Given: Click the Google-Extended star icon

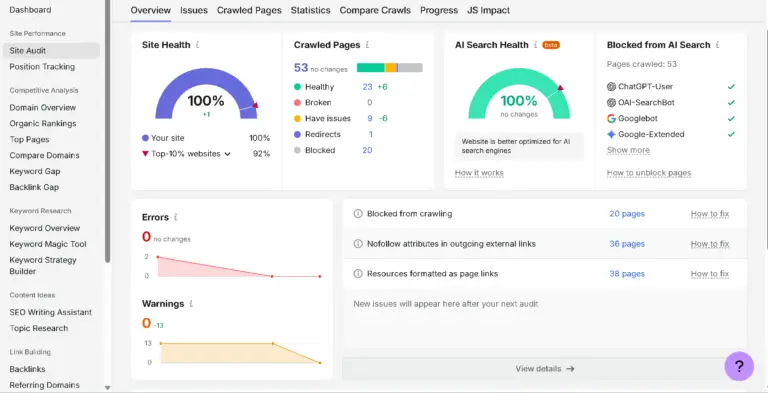Looking at the screenshot, I should (x=611, y=134).
